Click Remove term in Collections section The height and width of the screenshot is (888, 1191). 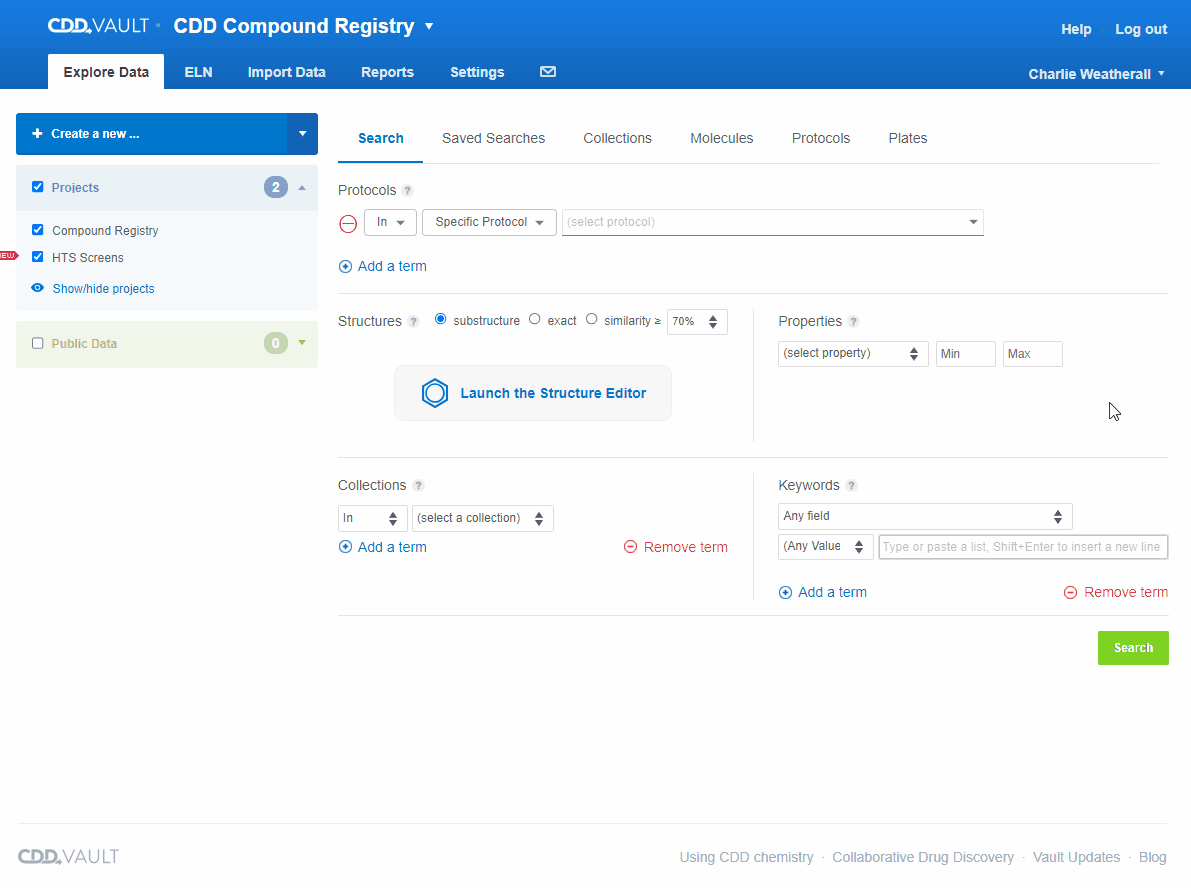pos(675,547)
